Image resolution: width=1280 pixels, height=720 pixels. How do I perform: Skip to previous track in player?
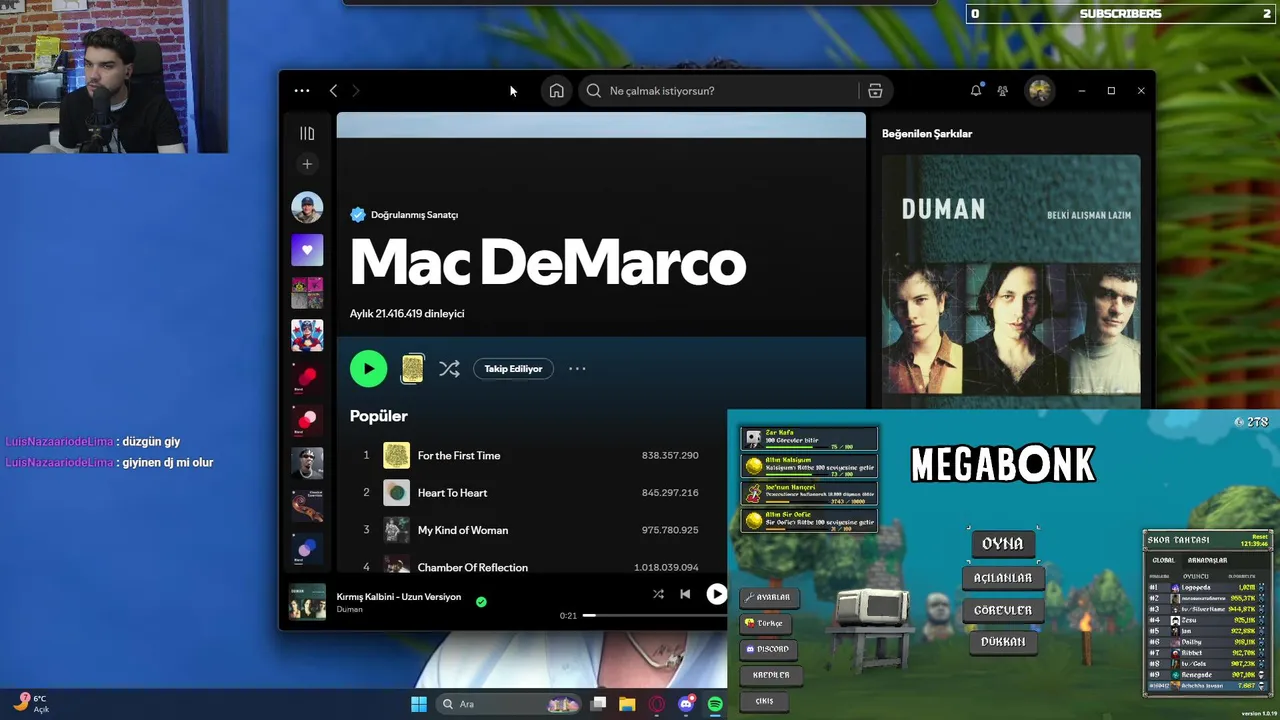(x=685, y=594)
